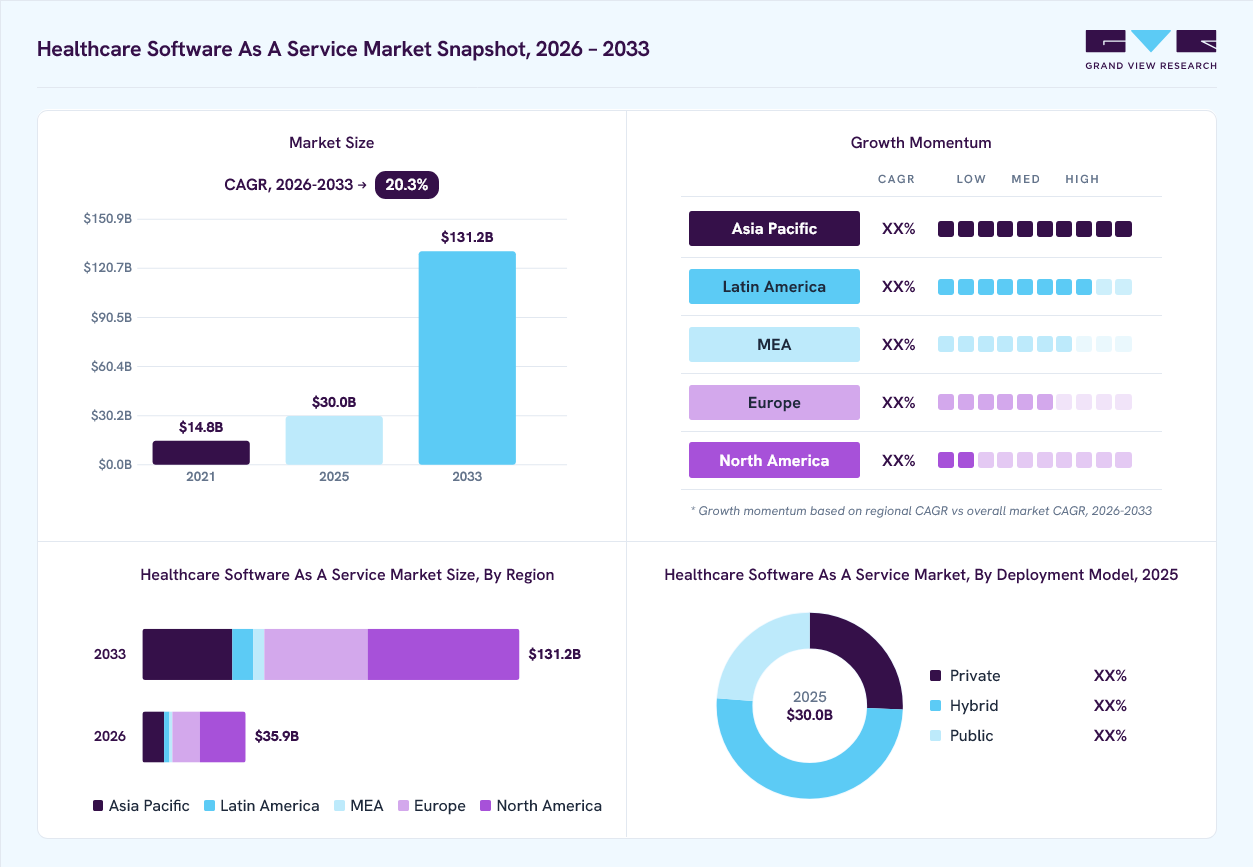
Task: Click the MEA legend swatch
Action: point(339,806)
